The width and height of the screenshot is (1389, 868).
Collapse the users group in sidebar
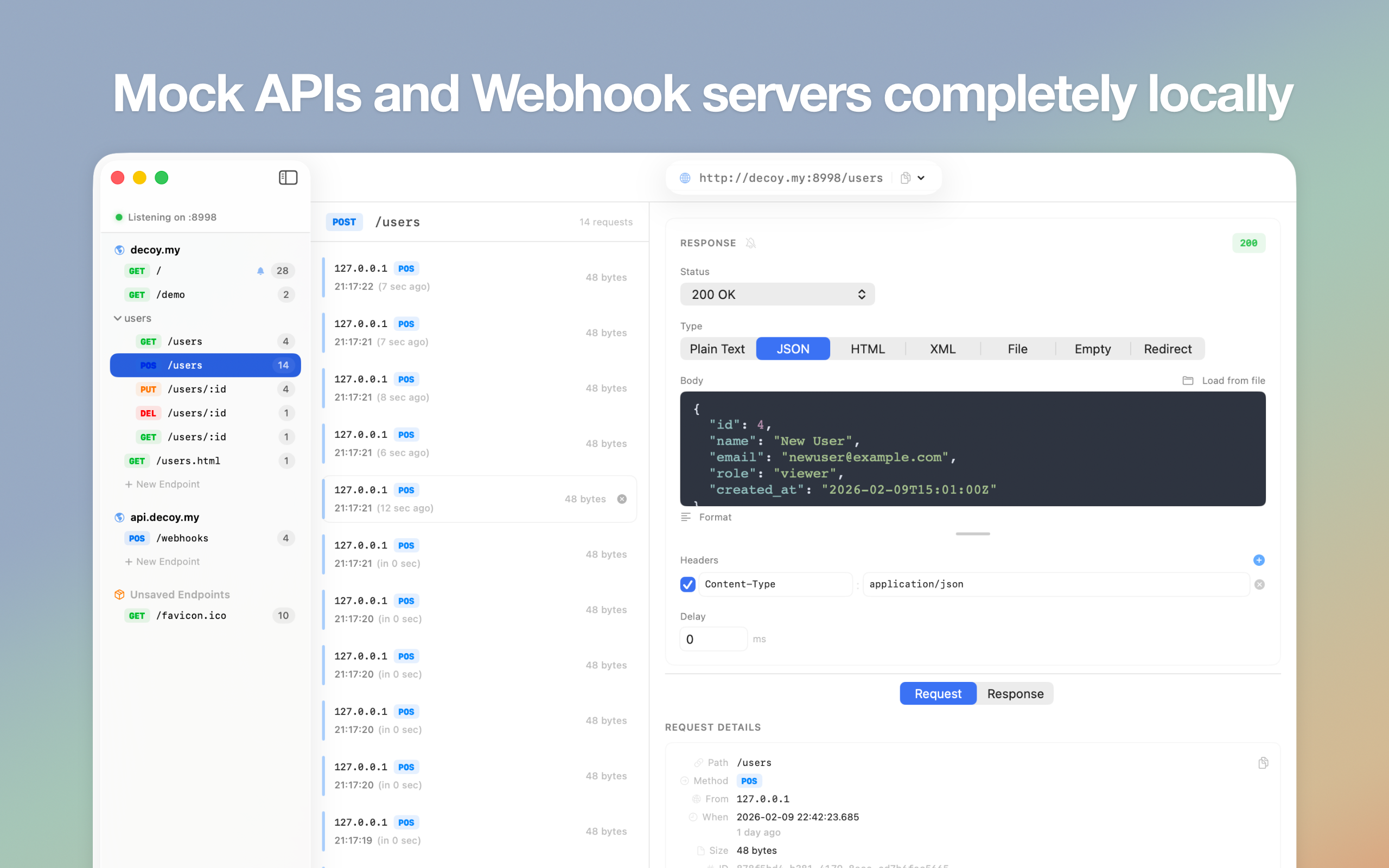(118, 318)
